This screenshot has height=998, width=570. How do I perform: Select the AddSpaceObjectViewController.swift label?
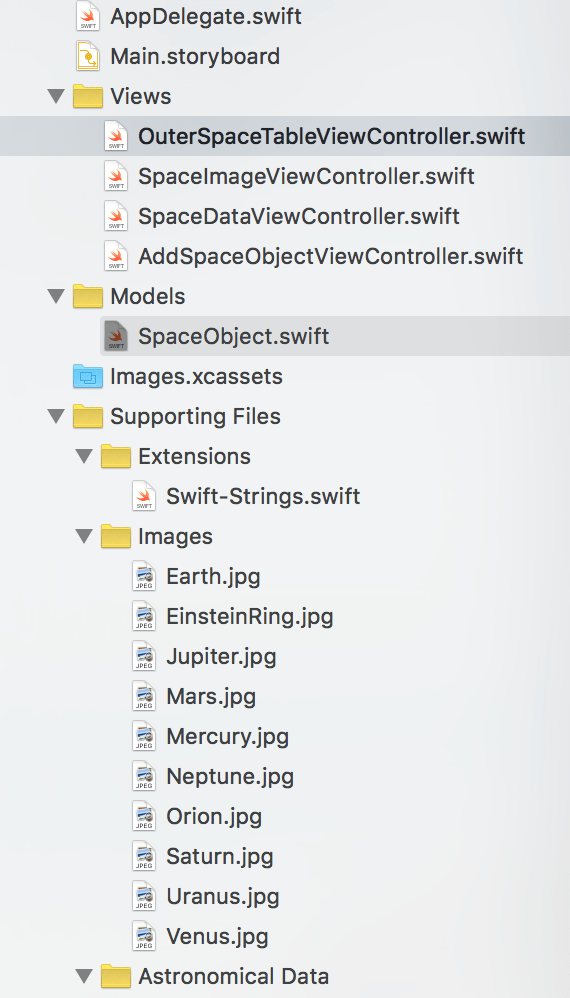[x=330, y=257]
